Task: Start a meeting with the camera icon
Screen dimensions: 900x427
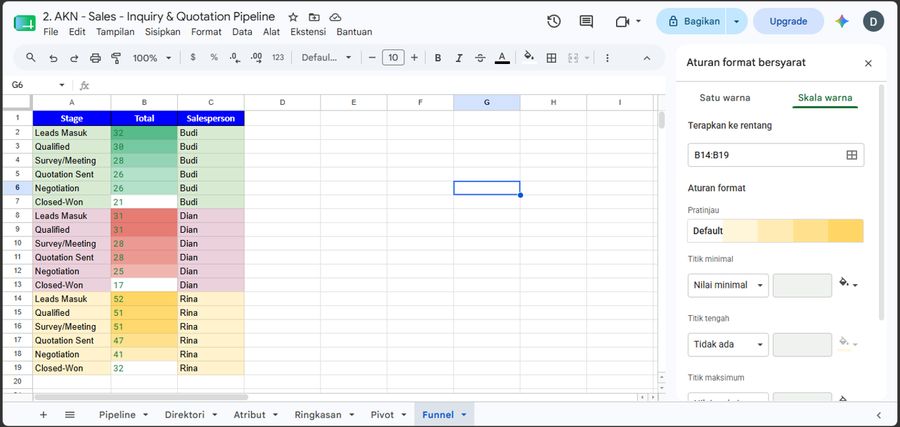Action: coord(622,21)
